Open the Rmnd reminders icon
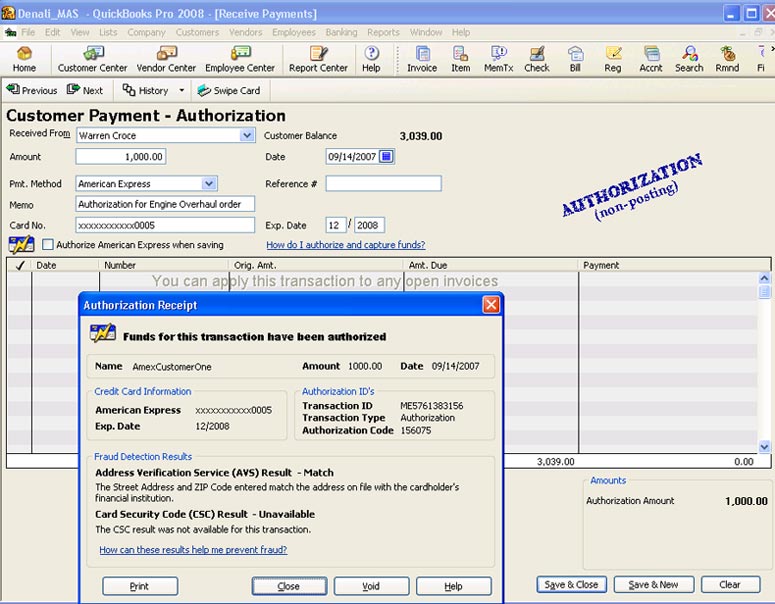This screenshot has width=775, height=604. 727,59
